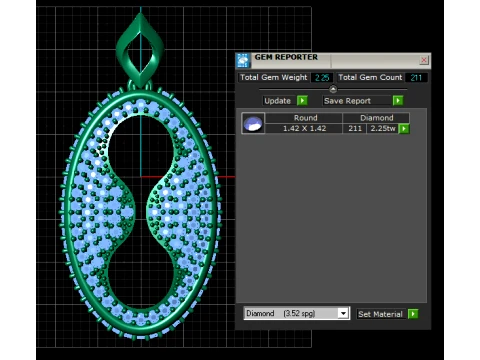Click the Total Gem Weight label
The height and width of the screenshot is (360, 480).
coord(274,77)
